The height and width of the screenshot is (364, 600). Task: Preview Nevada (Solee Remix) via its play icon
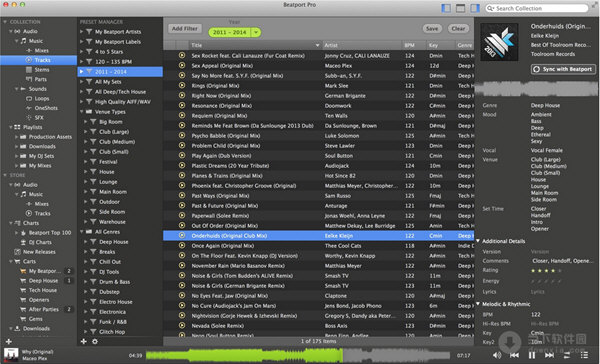(x=182, y=326)
